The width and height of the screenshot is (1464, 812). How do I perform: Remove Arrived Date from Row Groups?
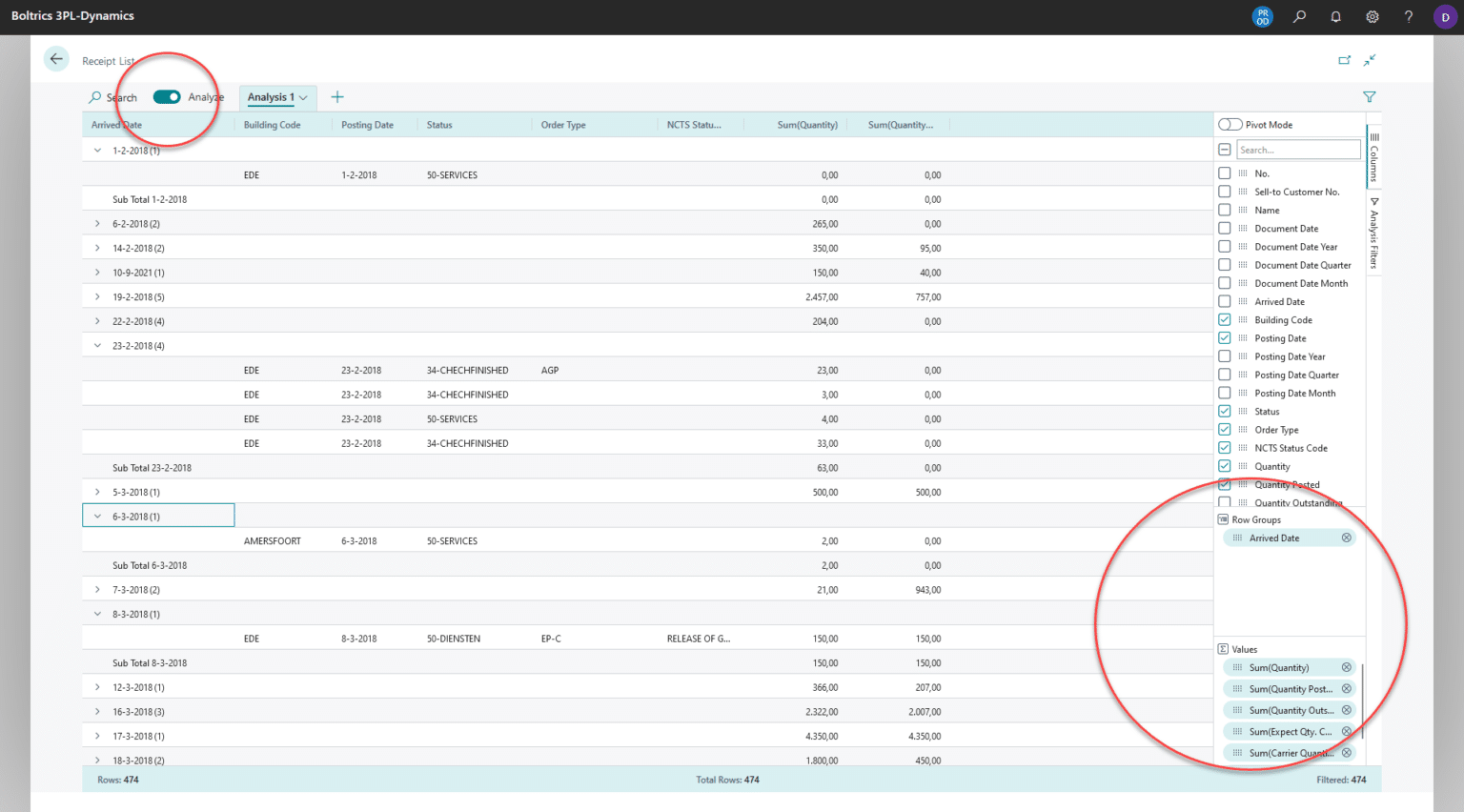[x=1347, y=538]
